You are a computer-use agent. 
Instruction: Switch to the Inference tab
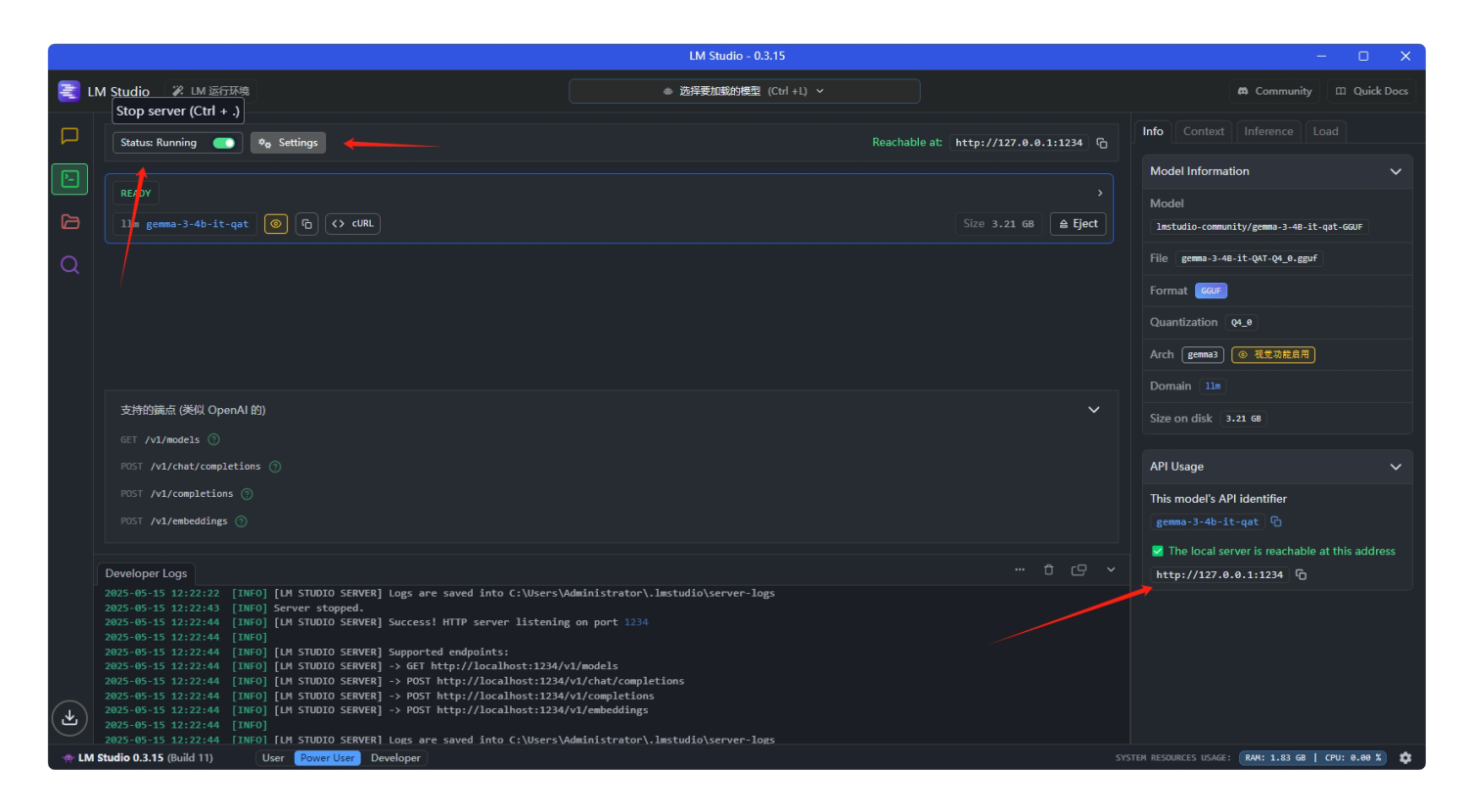pos(1268,131)
